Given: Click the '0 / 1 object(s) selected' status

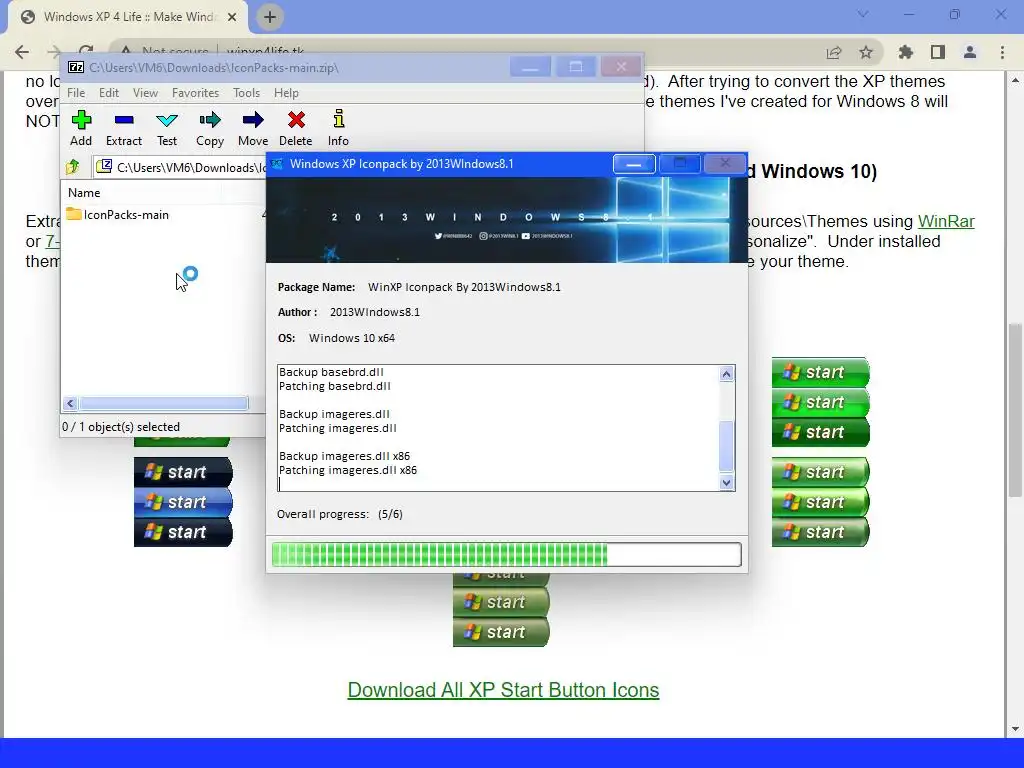Looking at the screenshot, I should tap(121, 427).
